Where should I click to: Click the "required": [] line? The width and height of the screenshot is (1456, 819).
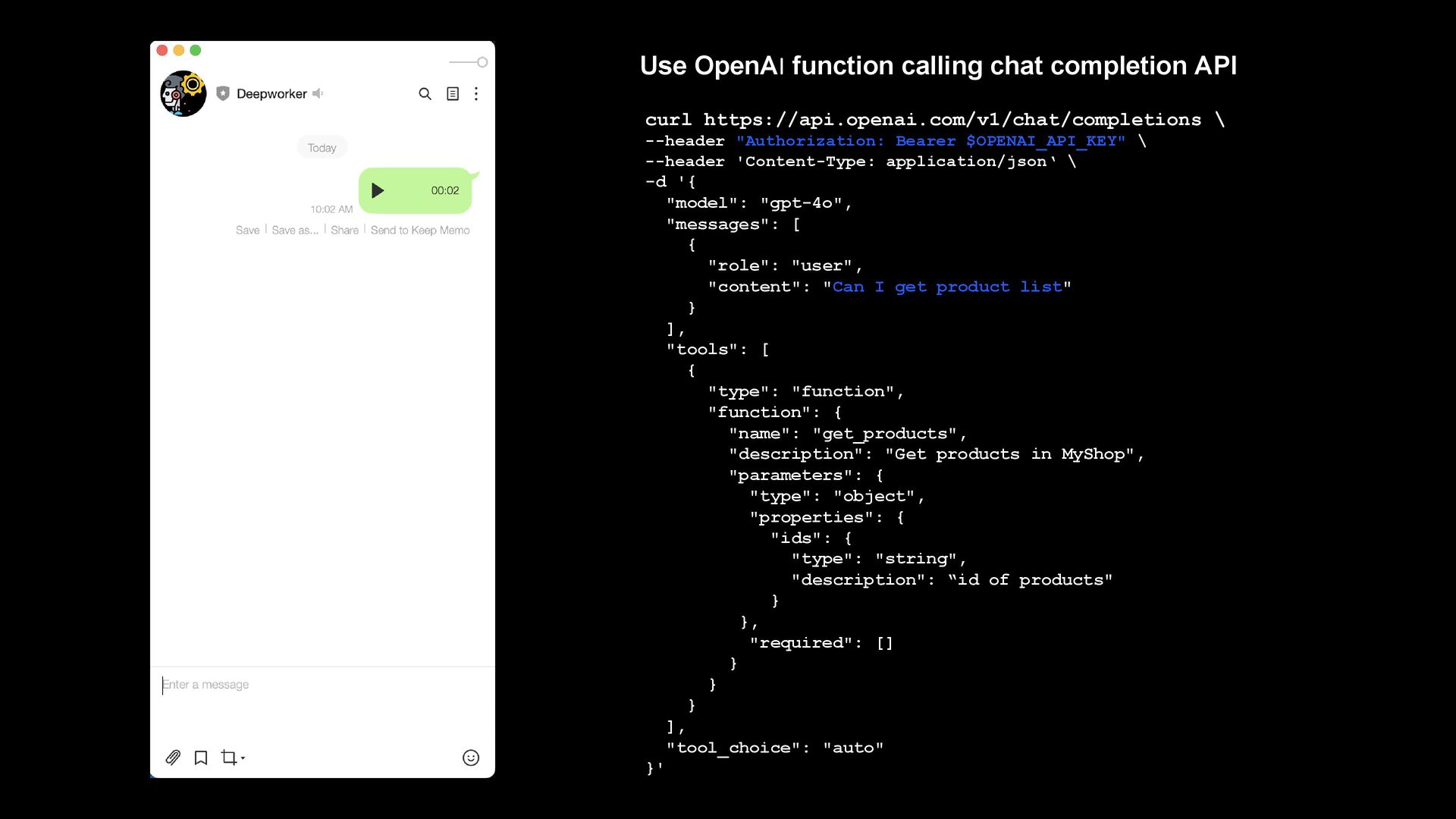click(x=821, y=643)
